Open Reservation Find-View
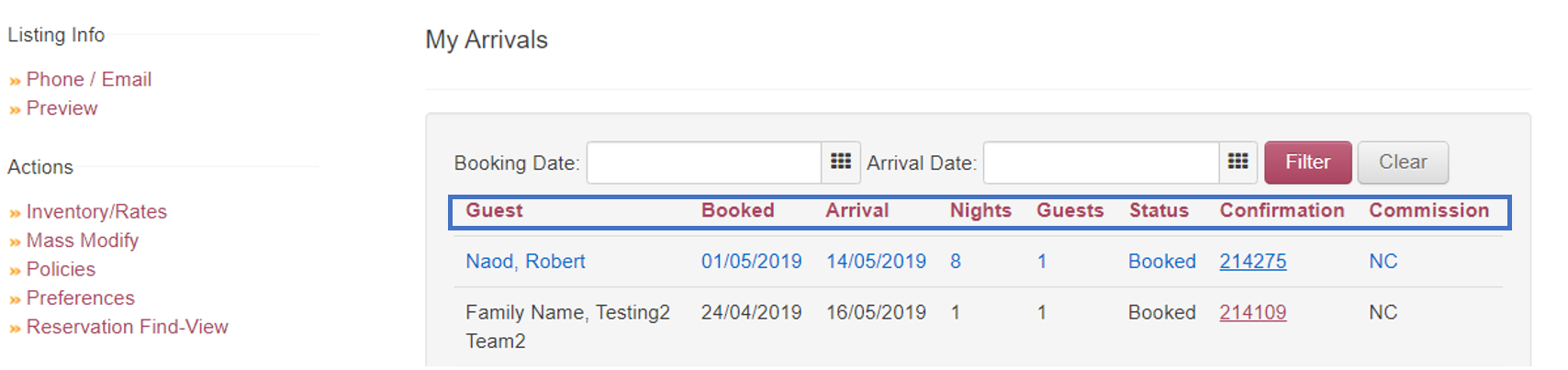 click(127, 327)
